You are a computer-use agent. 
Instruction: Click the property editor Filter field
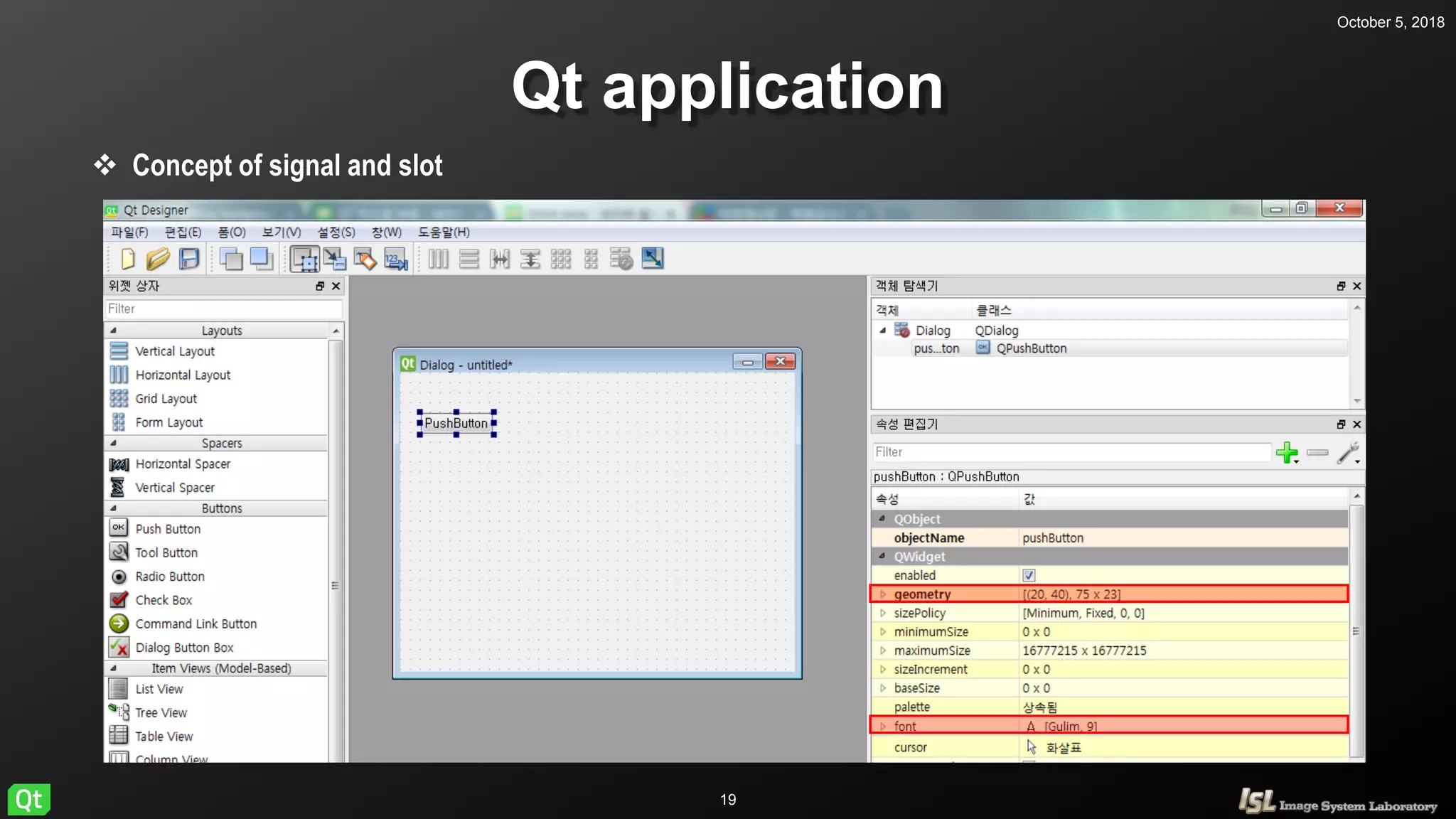click(x=1070, y=452)
